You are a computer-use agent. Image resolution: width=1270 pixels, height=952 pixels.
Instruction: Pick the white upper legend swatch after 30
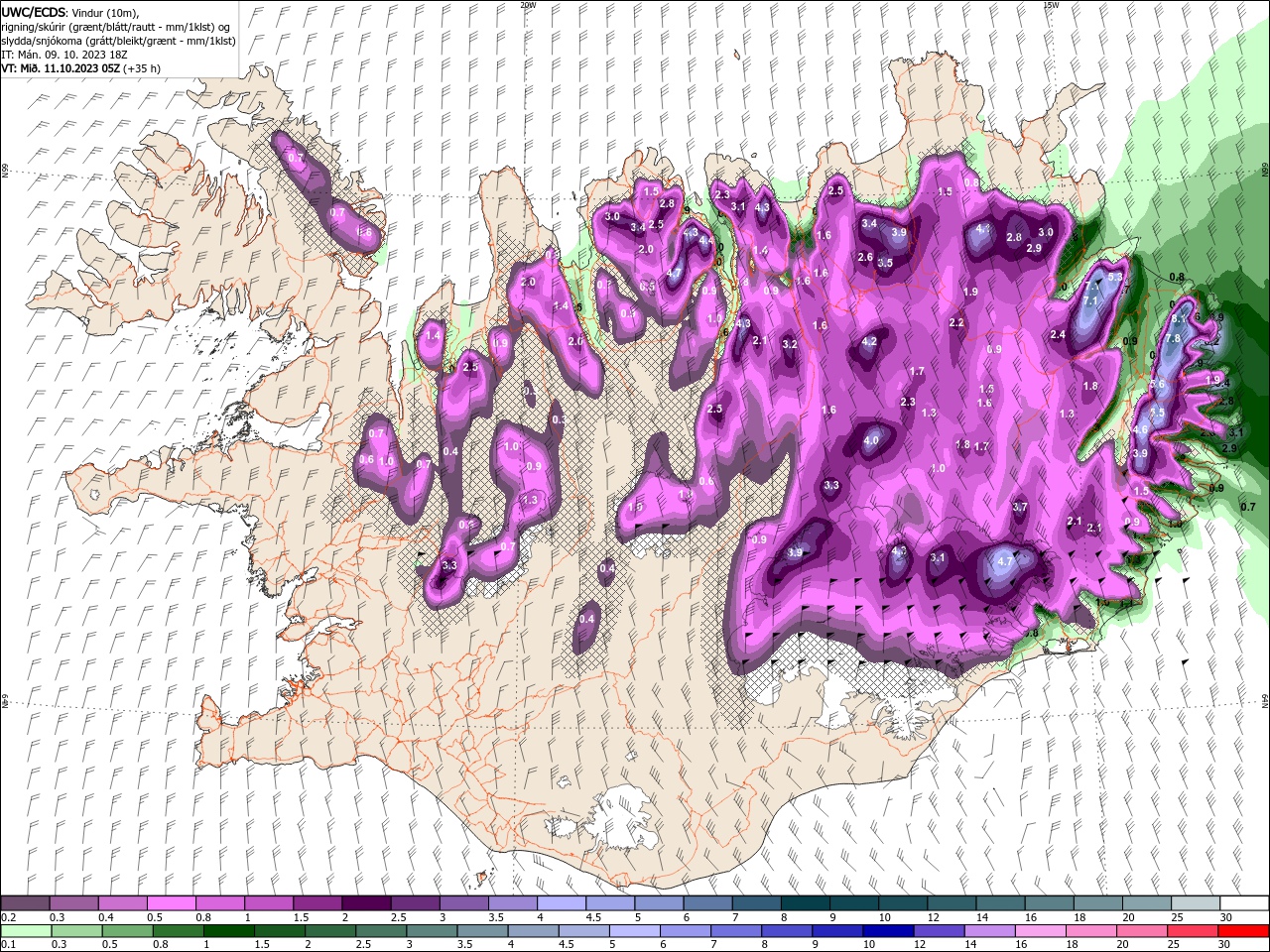point(1244,903)
